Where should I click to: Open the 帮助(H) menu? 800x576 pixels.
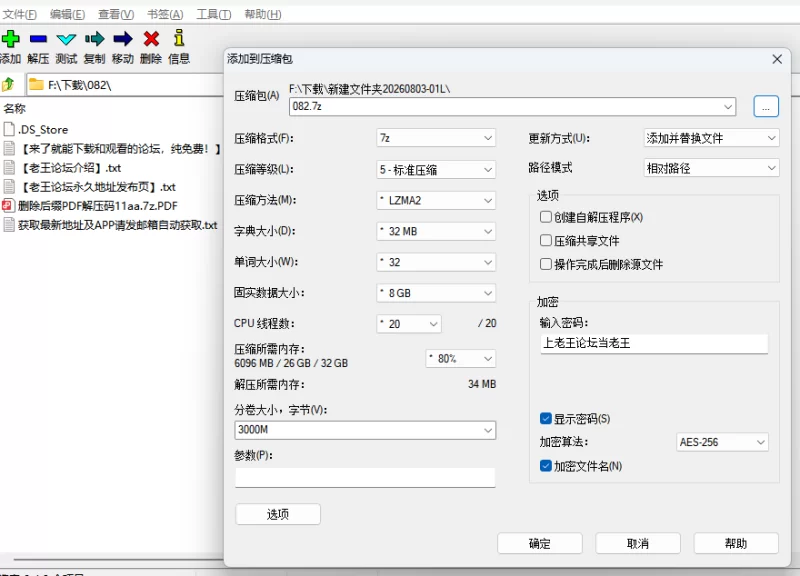click(262, 14)
